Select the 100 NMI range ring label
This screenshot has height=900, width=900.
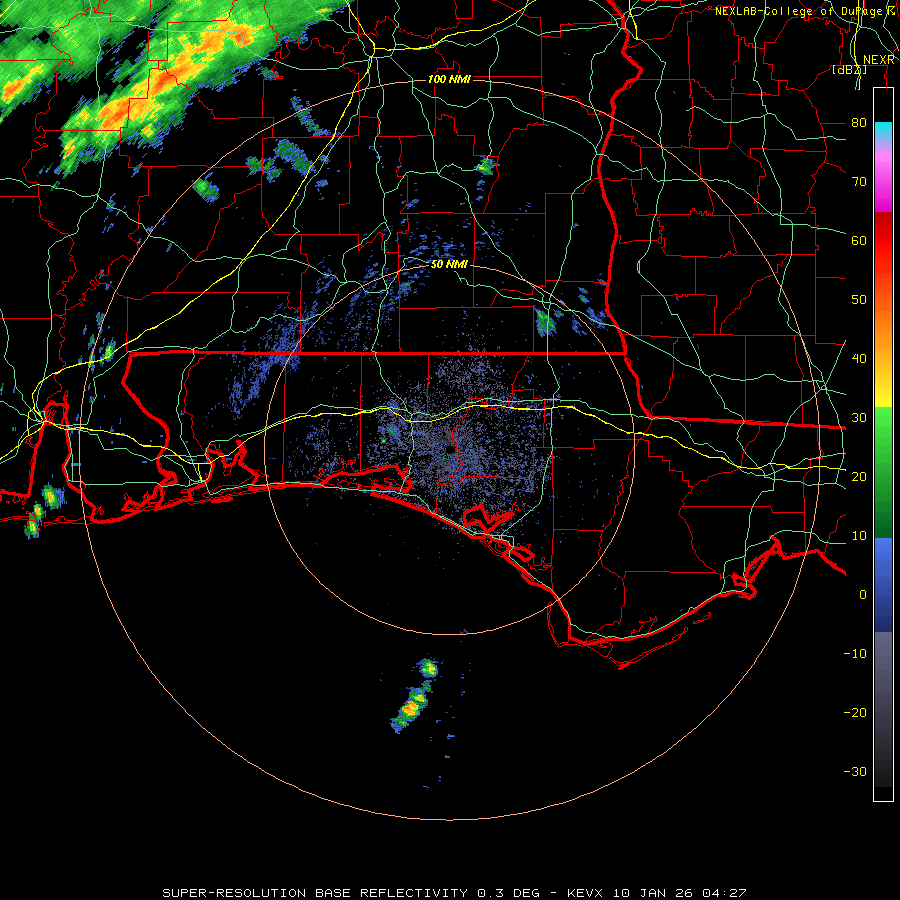[449, 79]
